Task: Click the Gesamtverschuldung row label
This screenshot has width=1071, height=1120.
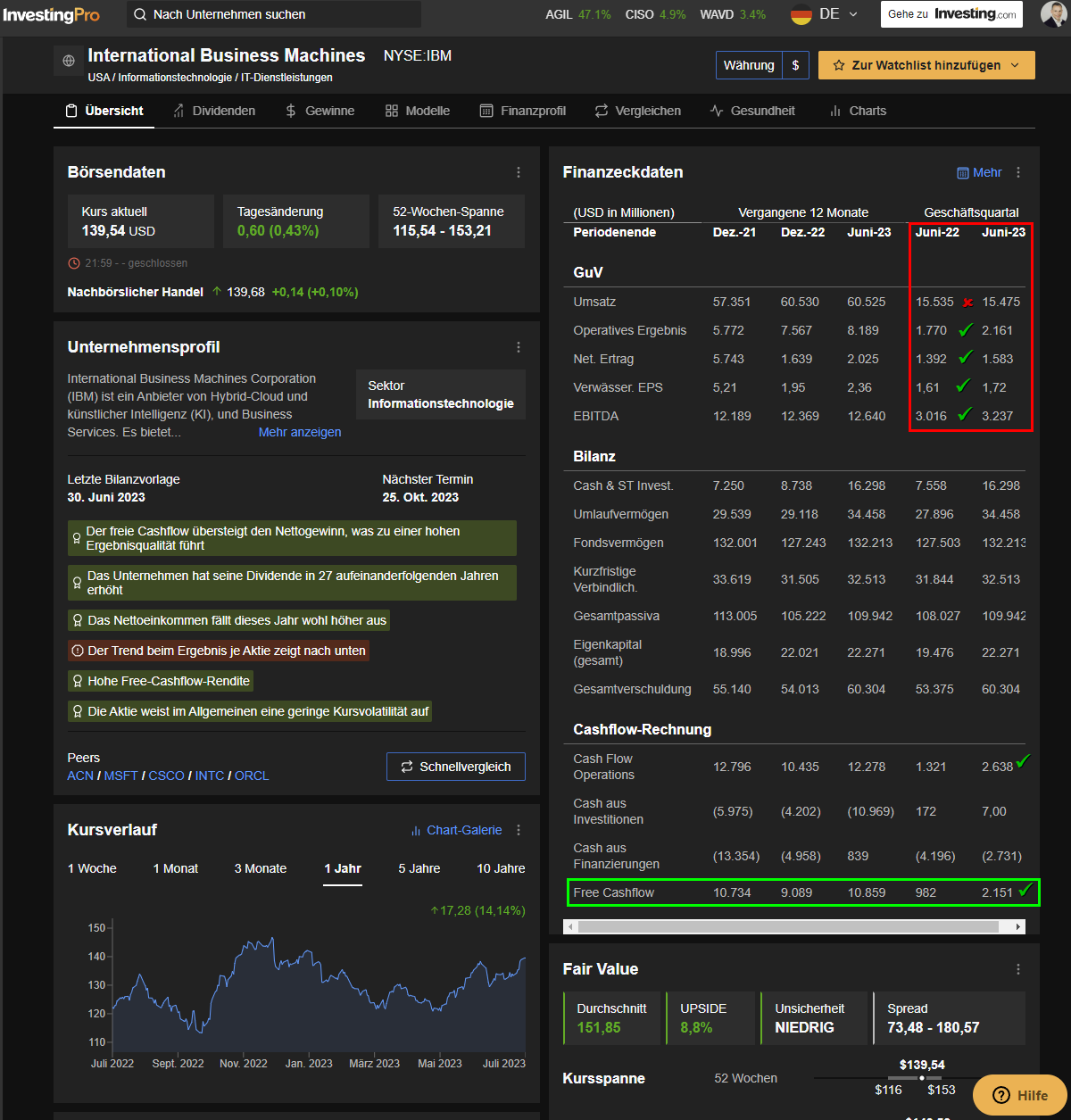Action: 632,689
